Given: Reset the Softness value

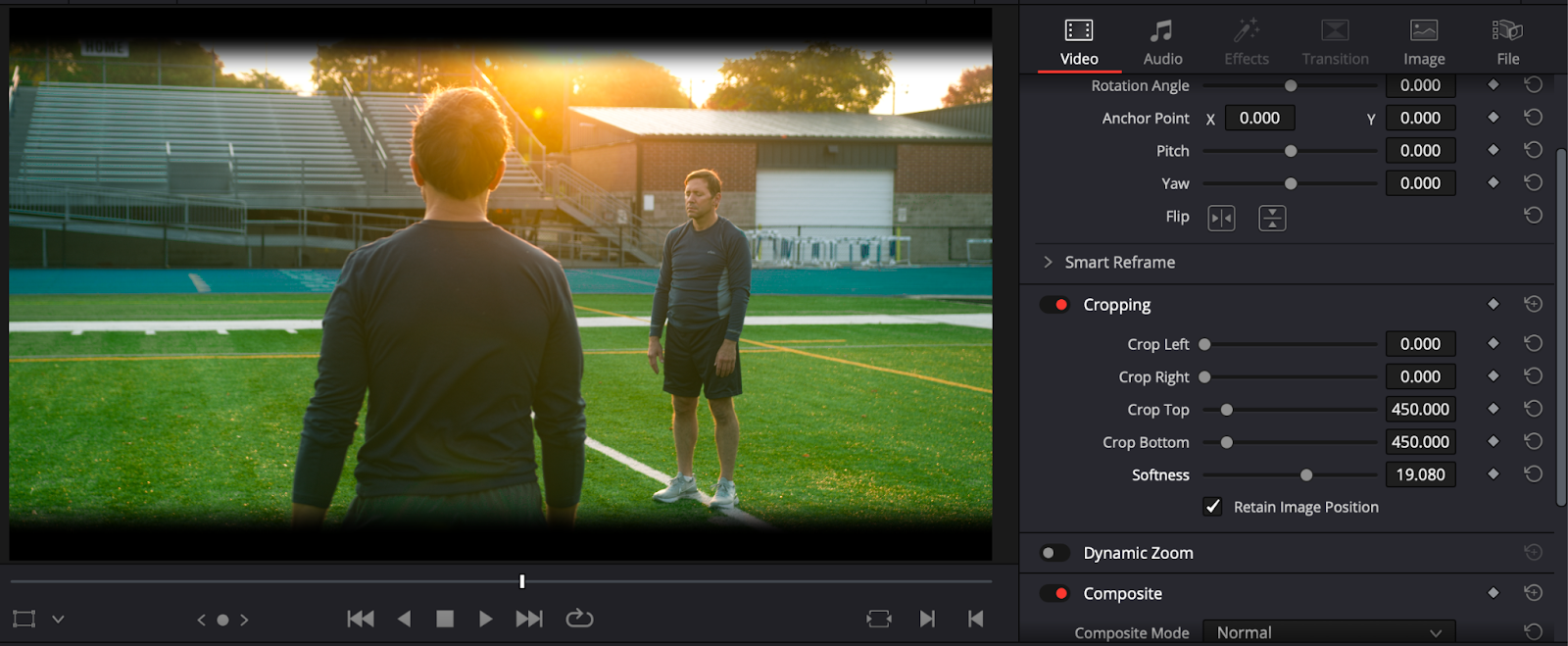Looking at the screenshot, I should (1534, 473).
